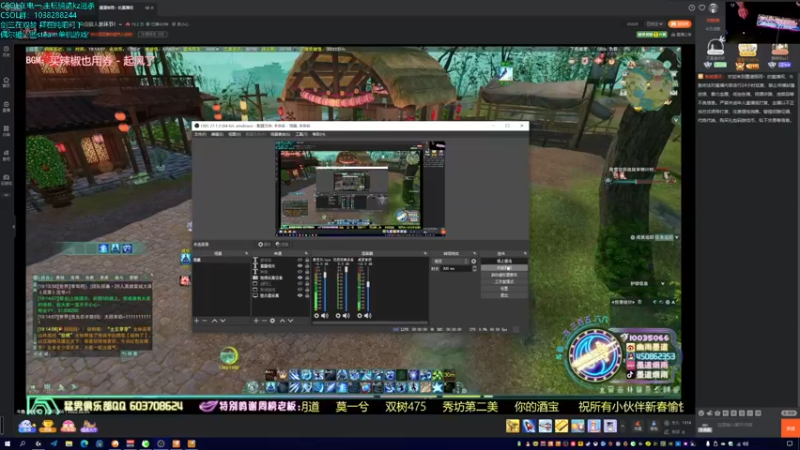Open File Explorer from the taskbar
The width and height of the screenshot is (800, 450).
tap(69, 444)
